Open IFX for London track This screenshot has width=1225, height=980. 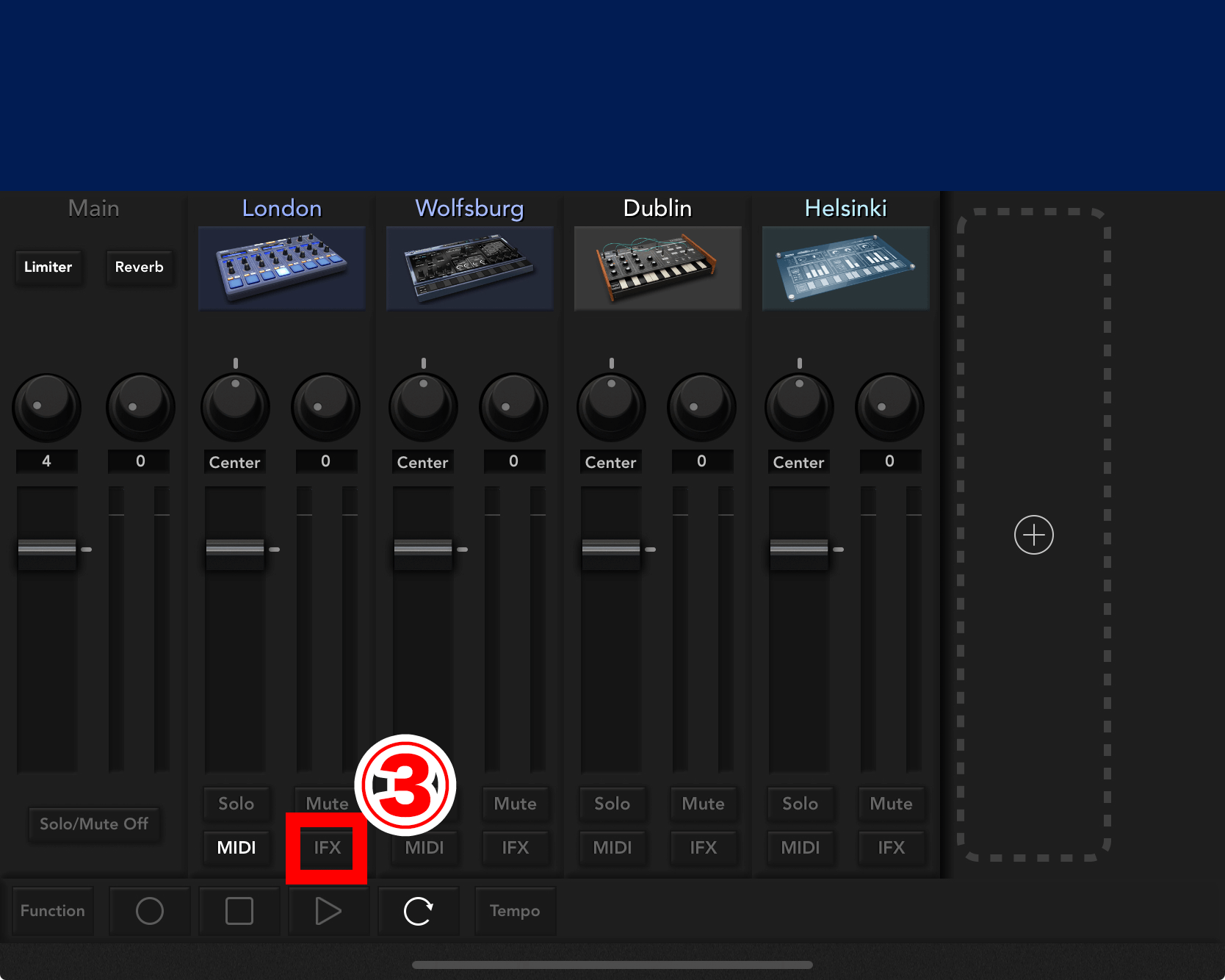(x=328, y=848)
